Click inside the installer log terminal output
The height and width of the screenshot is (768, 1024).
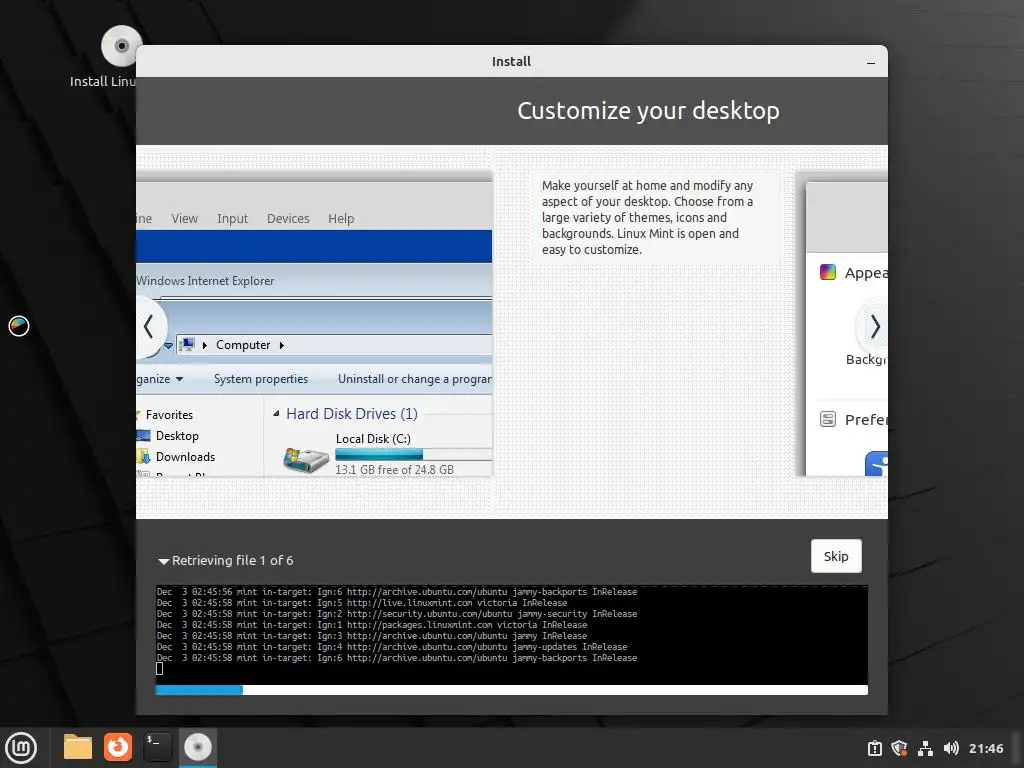click(x=511, y=635)
